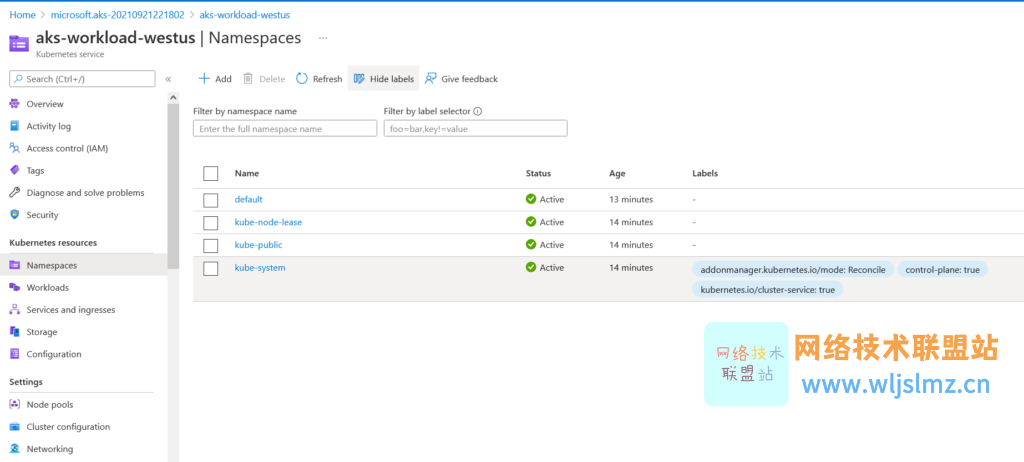This screenshot has height=462, width=1024.
Task: Click the sidebar vertical scrollbar thumb
Action: click(173, 186)
